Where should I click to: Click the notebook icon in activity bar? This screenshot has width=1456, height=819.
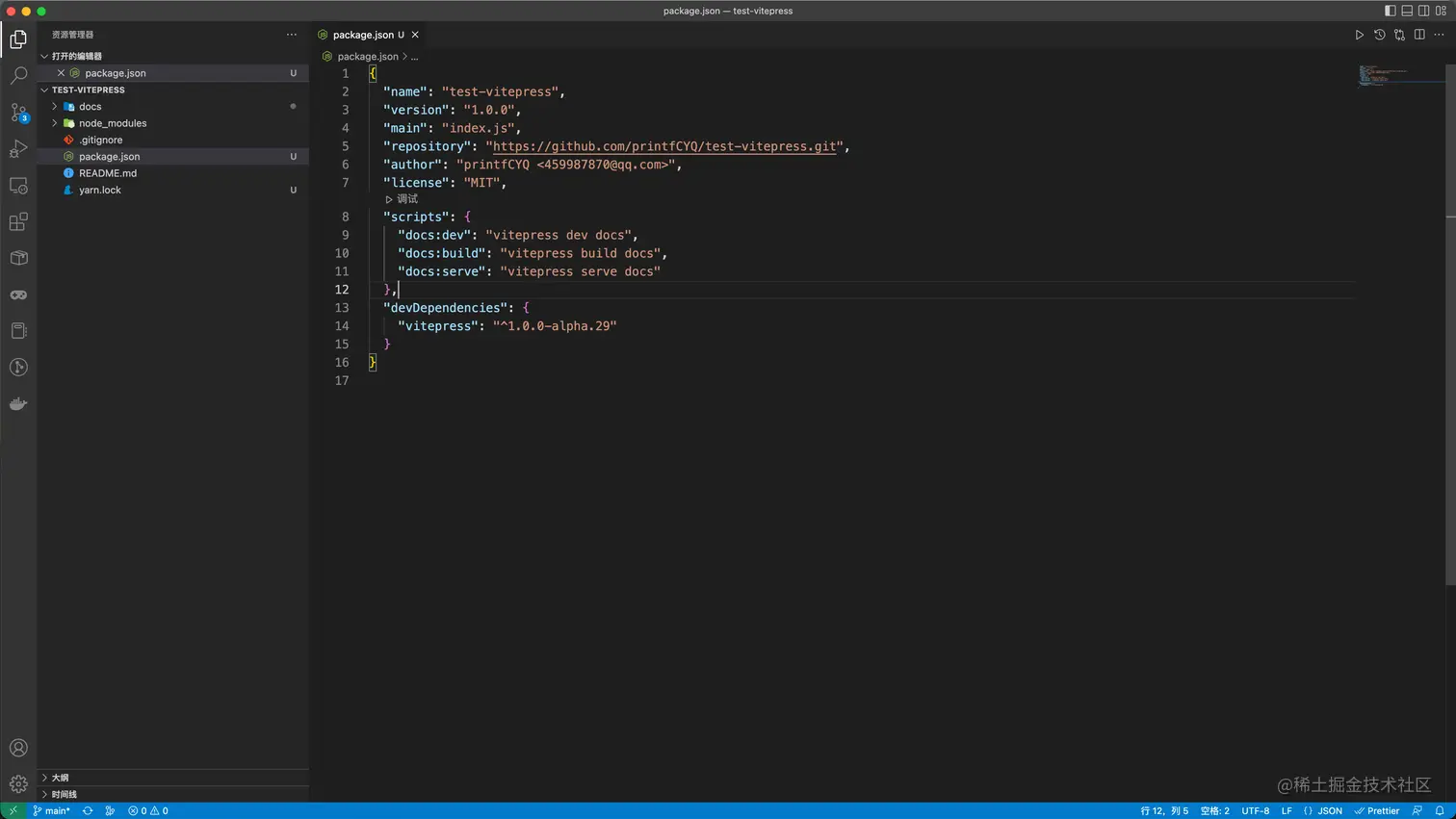click(x=18, y=331)
